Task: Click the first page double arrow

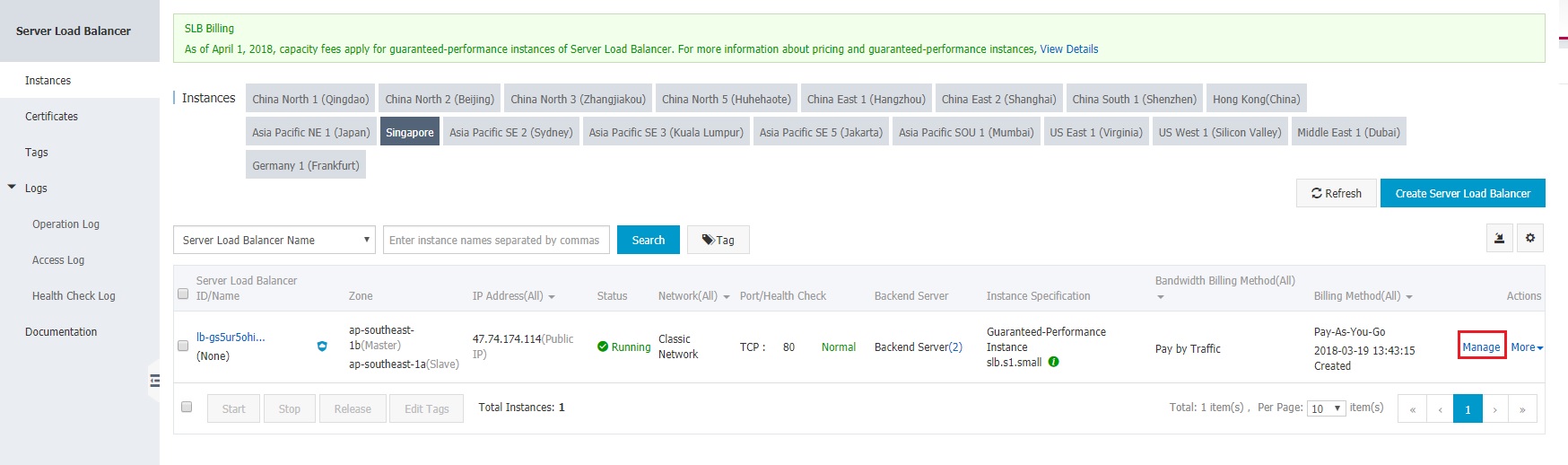Action: coord(1412,408)
